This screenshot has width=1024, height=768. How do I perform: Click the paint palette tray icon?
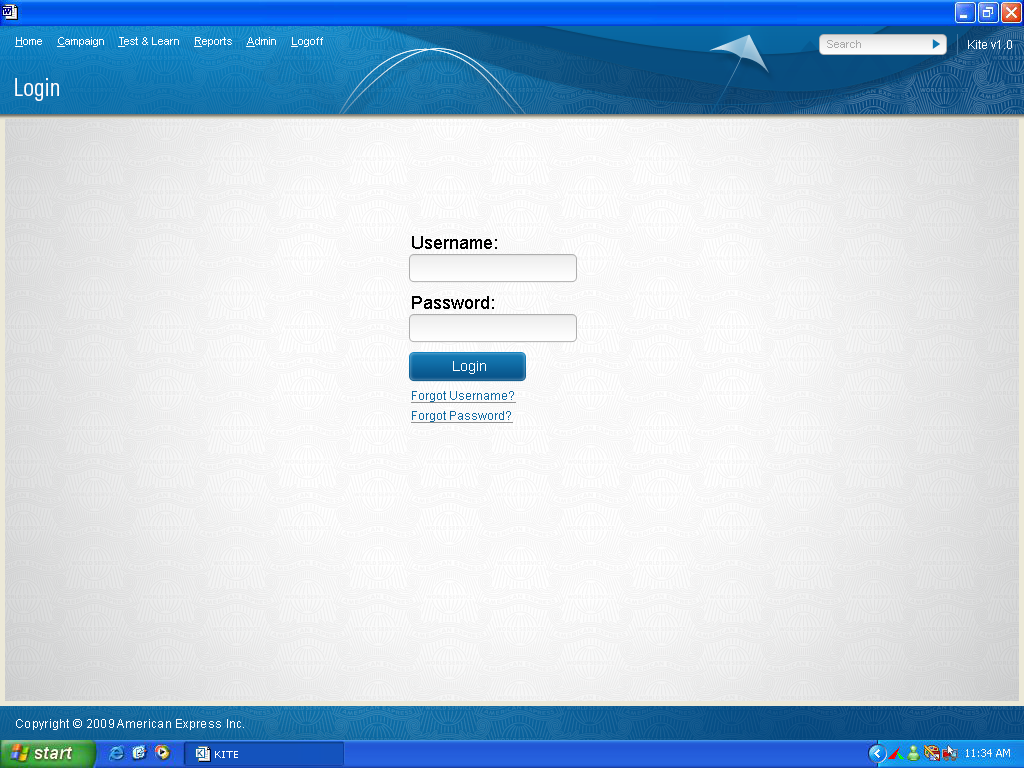931,753
